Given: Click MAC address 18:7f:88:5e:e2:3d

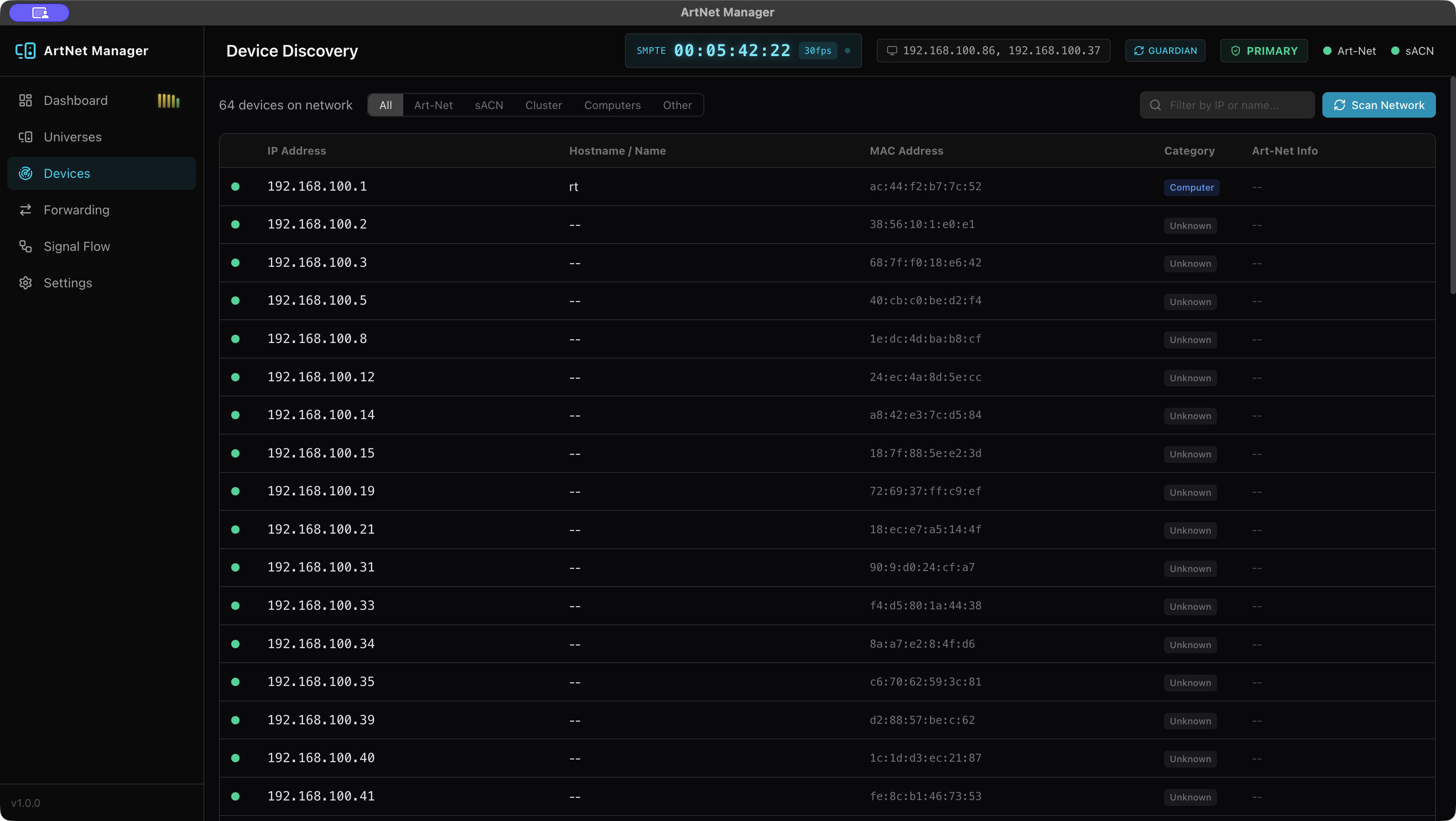Looking at the screenshot, I should [x=925, y=453].
